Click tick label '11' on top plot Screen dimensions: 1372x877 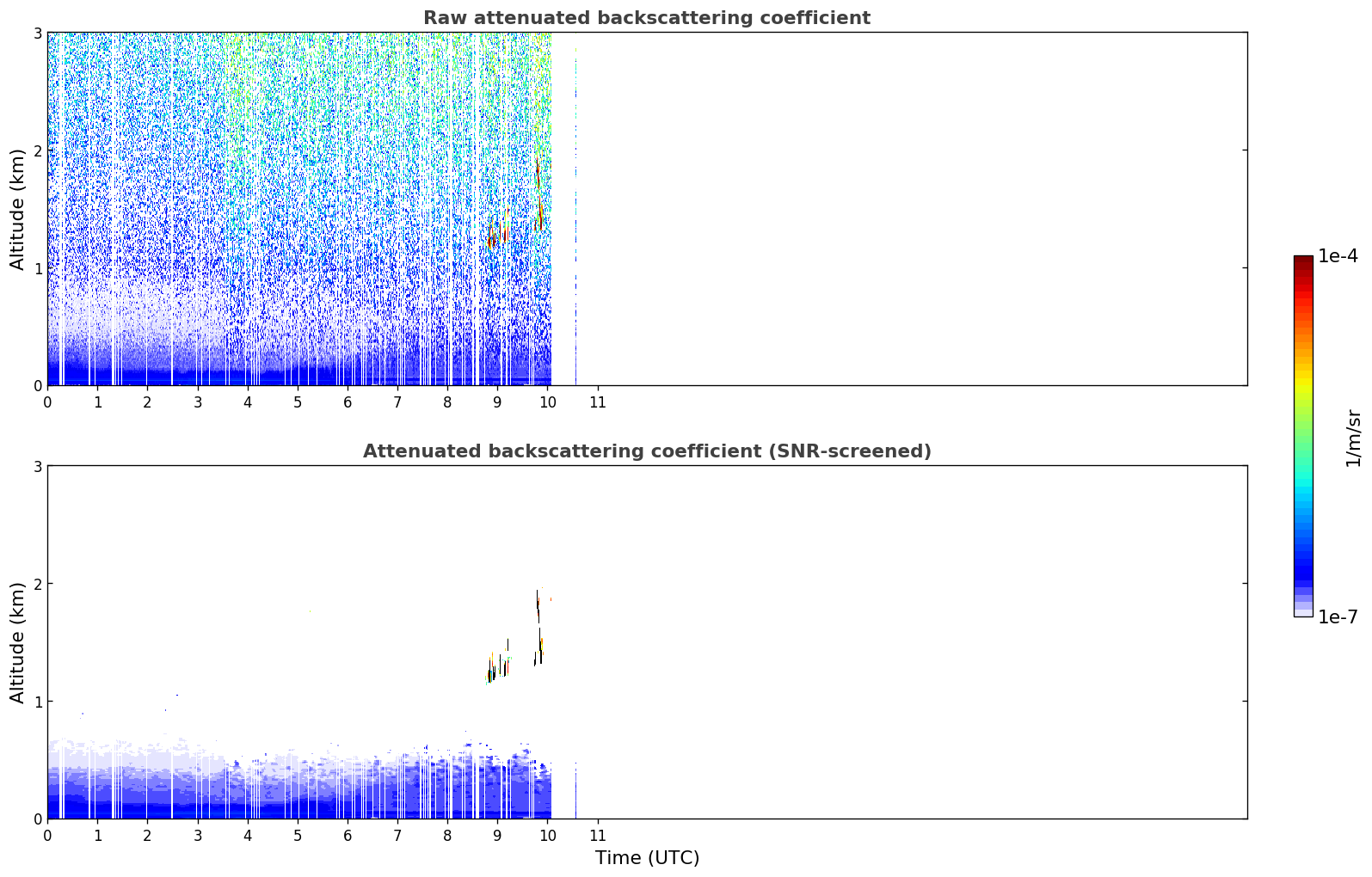(x=597, y=402)
